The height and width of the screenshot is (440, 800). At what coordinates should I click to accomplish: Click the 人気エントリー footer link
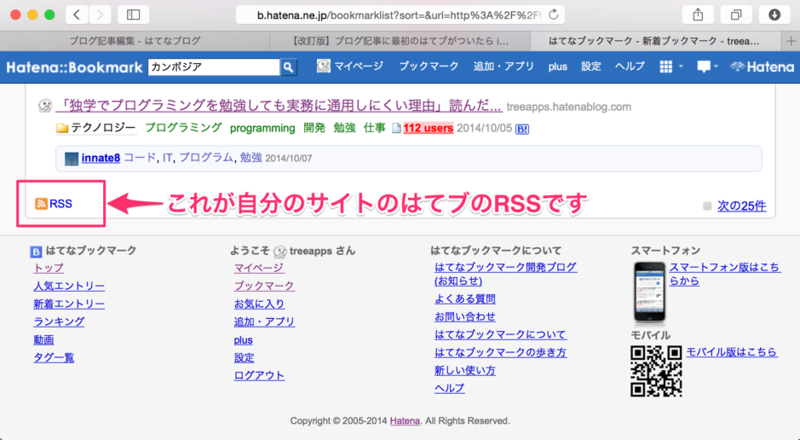pos(69,286)
